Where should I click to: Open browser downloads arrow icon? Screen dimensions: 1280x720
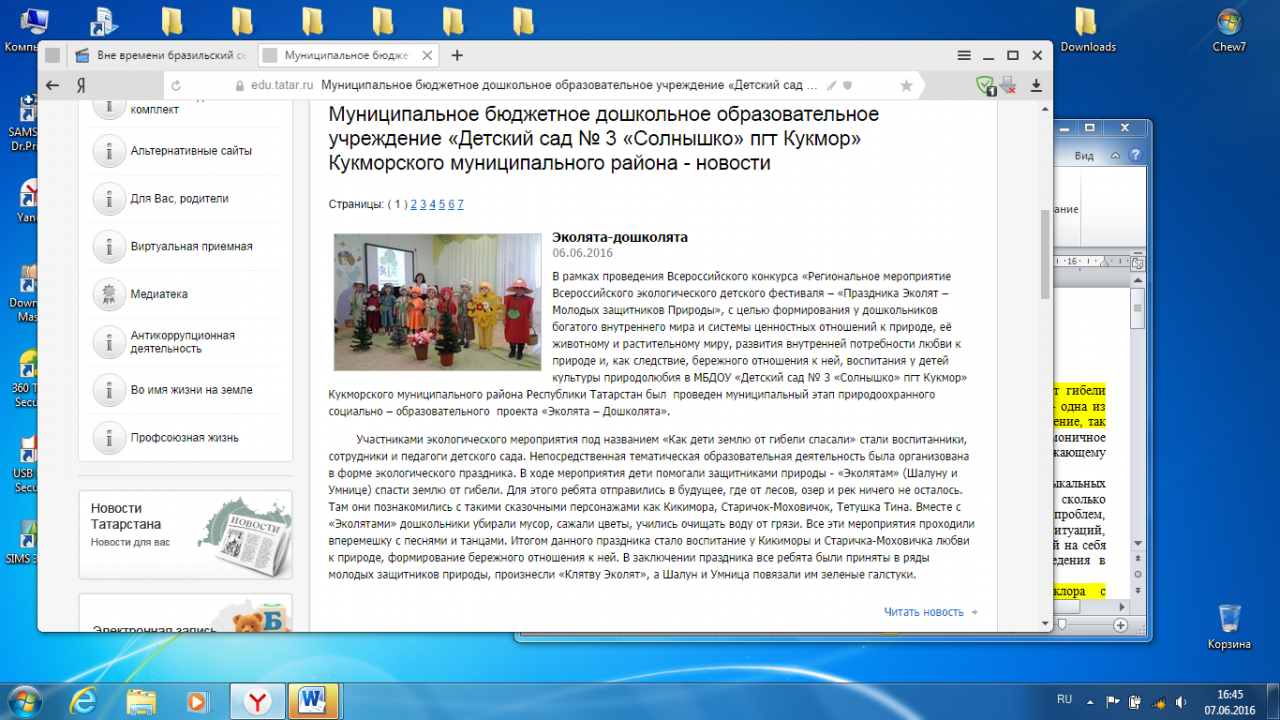[1036, 85]
